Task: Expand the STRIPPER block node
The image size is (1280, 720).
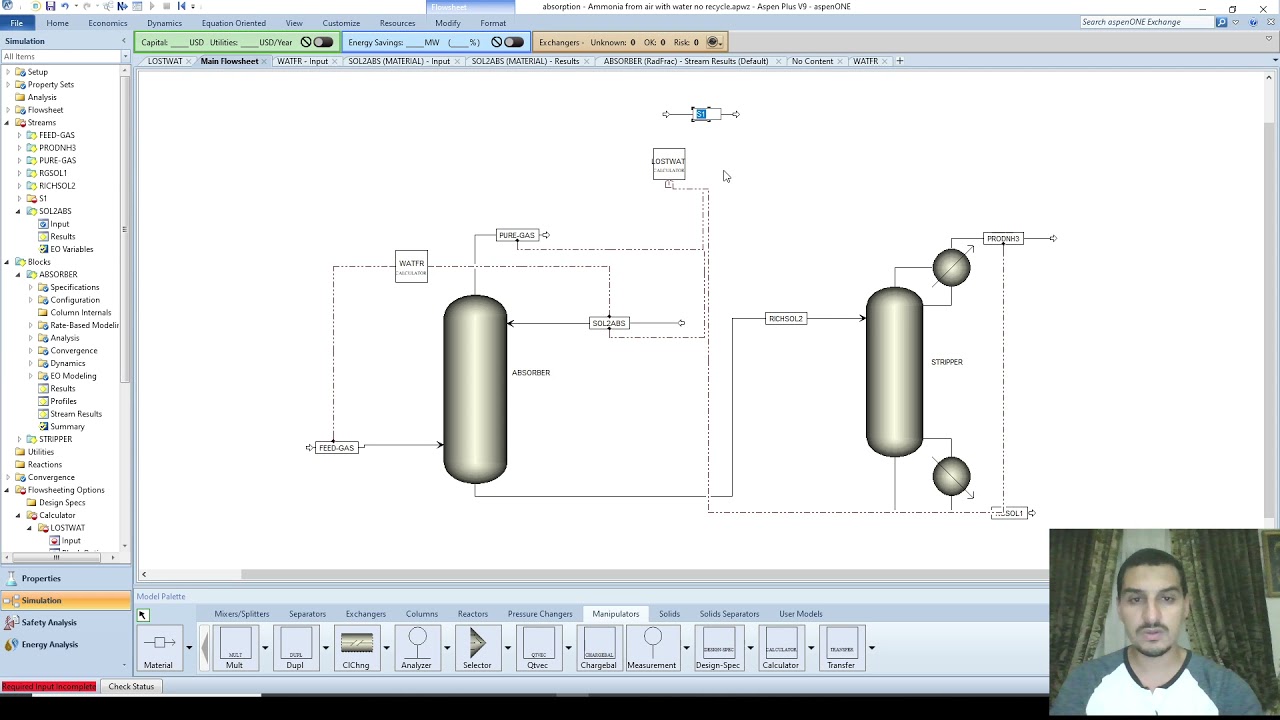Action: pos(19,439)
